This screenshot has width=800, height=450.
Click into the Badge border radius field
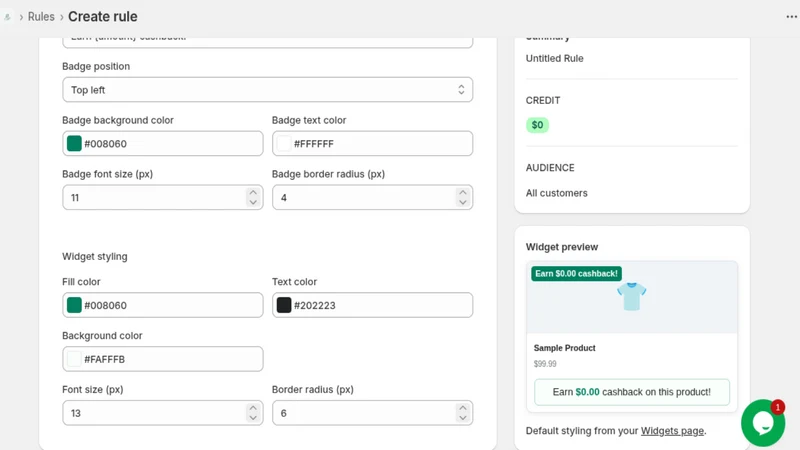[x=372, y=197]
